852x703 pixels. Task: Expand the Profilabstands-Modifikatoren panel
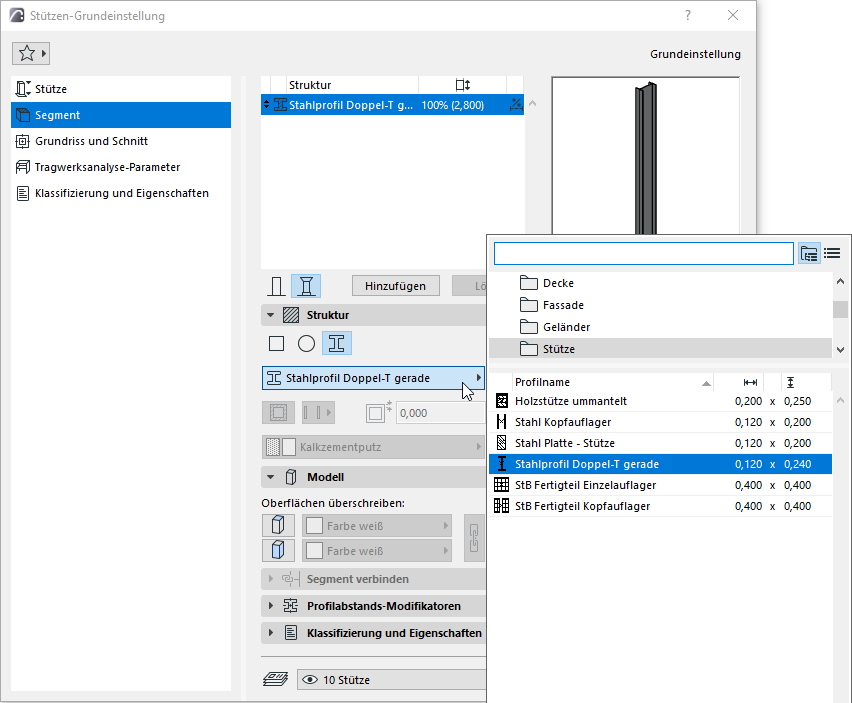point(271,606)
